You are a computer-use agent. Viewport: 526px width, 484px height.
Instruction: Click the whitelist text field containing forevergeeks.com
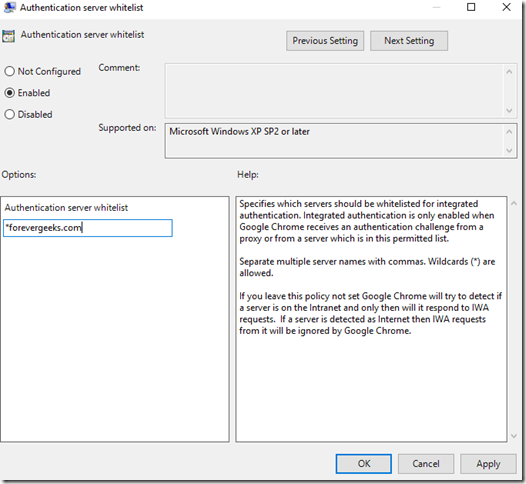click(88, 228)
